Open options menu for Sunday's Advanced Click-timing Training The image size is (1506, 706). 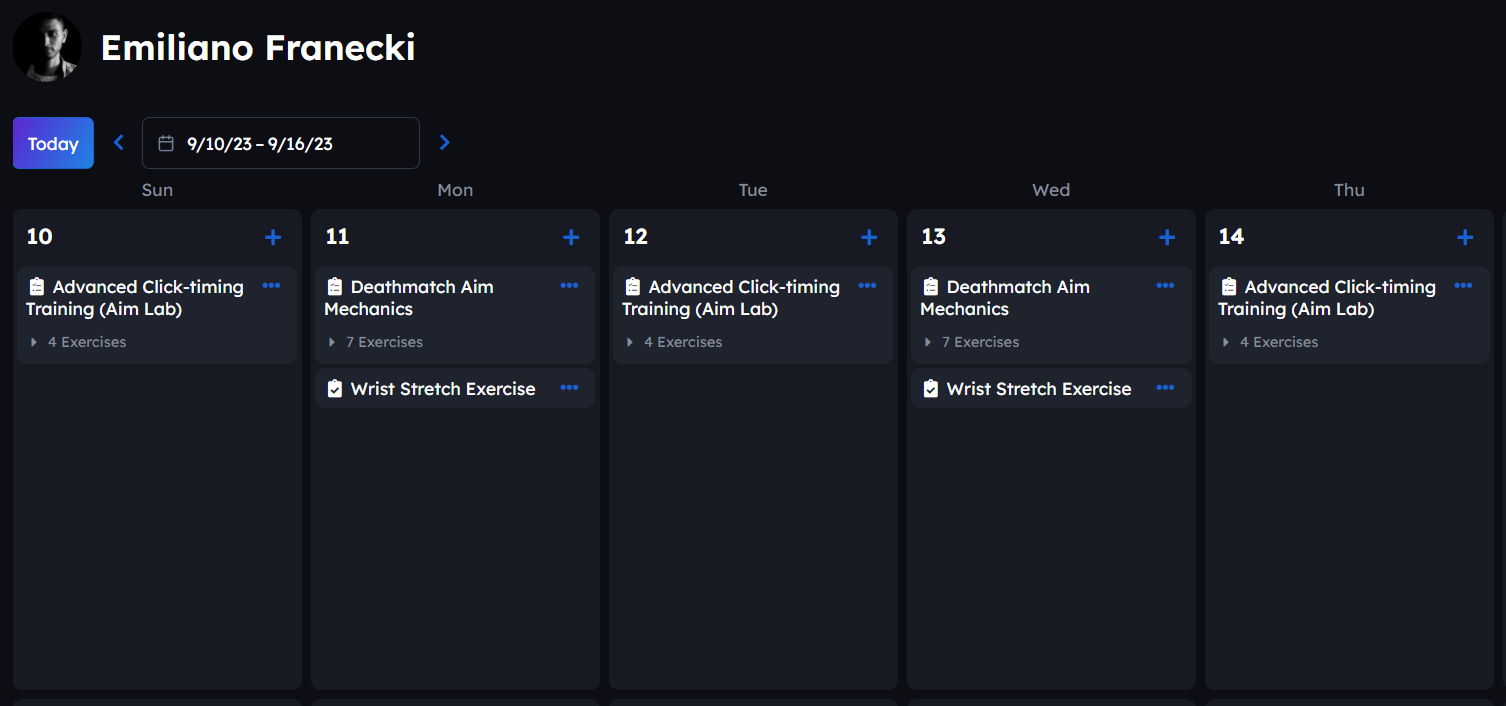(x=271, y=286)
